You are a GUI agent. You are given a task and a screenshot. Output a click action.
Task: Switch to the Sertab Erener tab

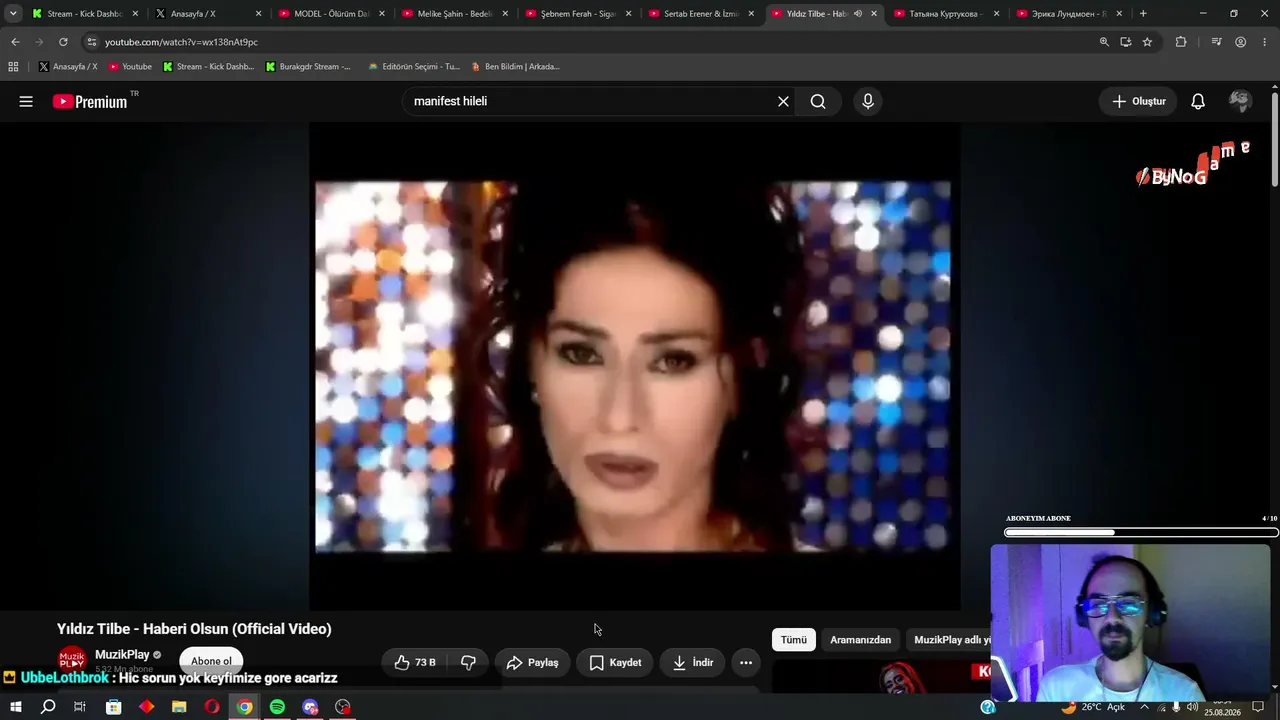point(702,14)
